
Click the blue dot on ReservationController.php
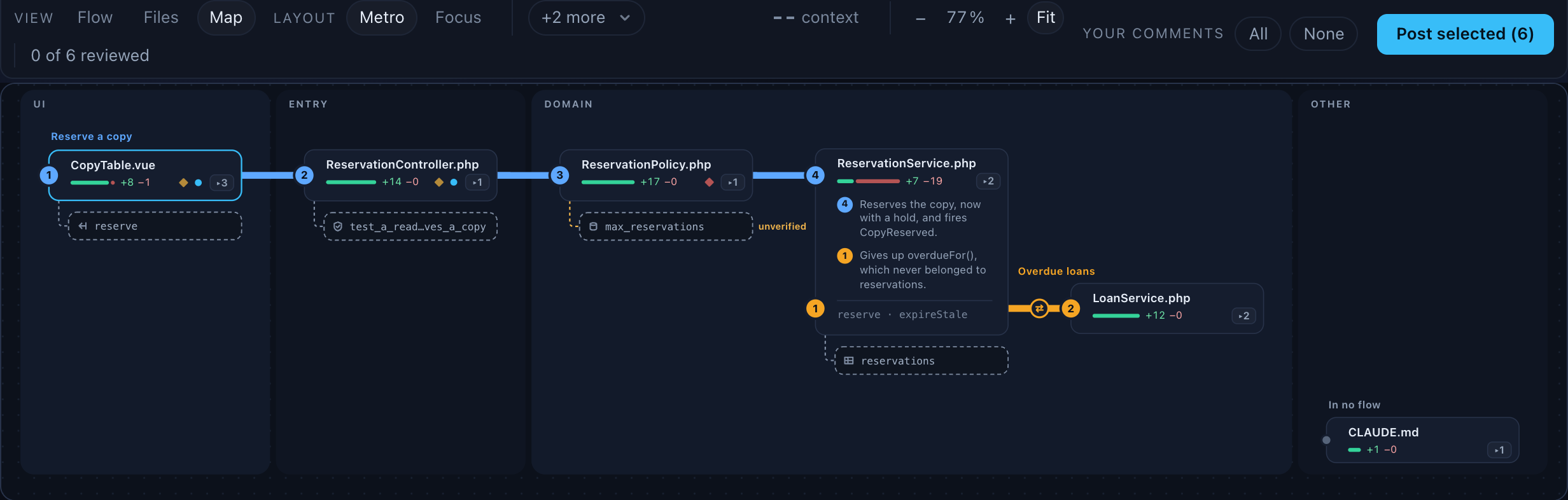coord(454,182)
